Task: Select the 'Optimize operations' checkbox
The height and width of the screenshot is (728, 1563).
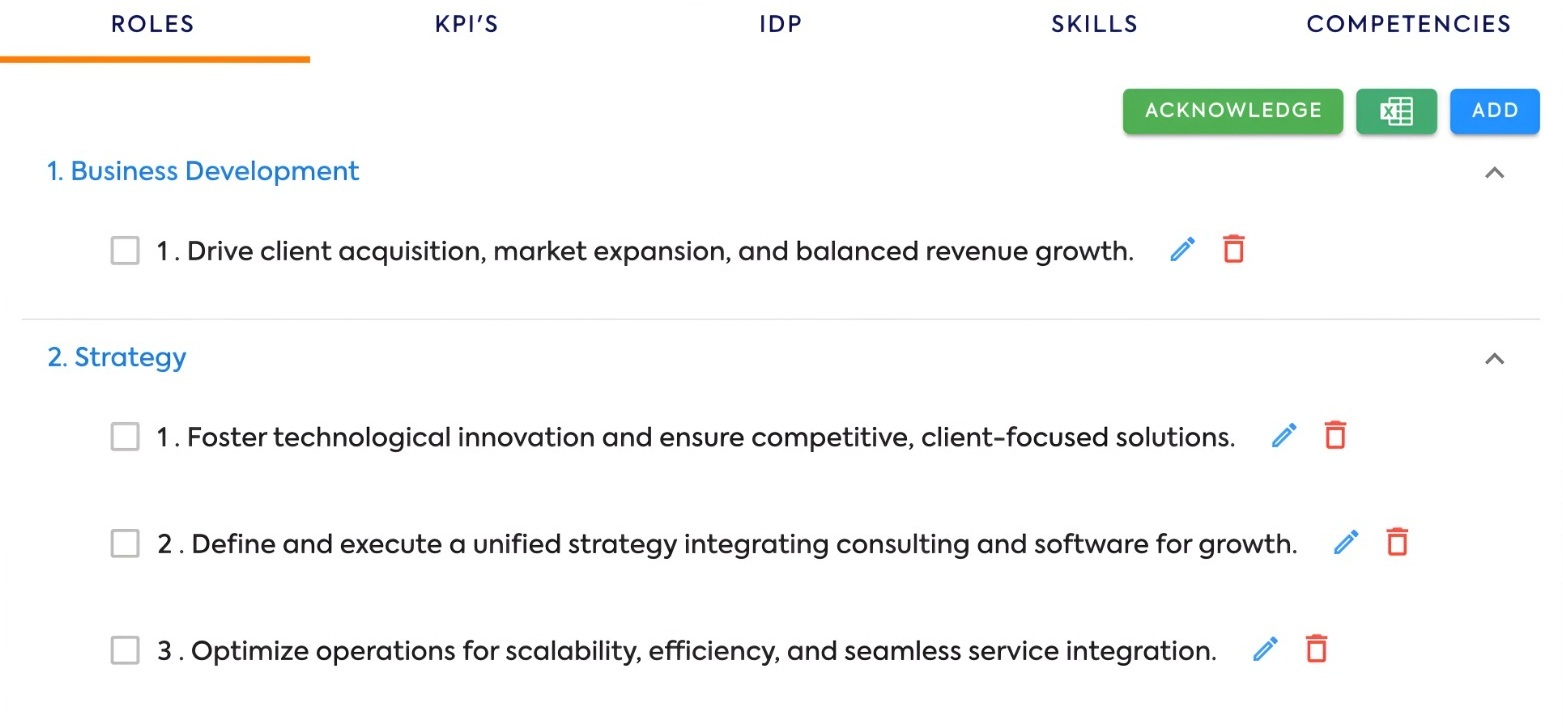Action: click(x=125, y=651)
